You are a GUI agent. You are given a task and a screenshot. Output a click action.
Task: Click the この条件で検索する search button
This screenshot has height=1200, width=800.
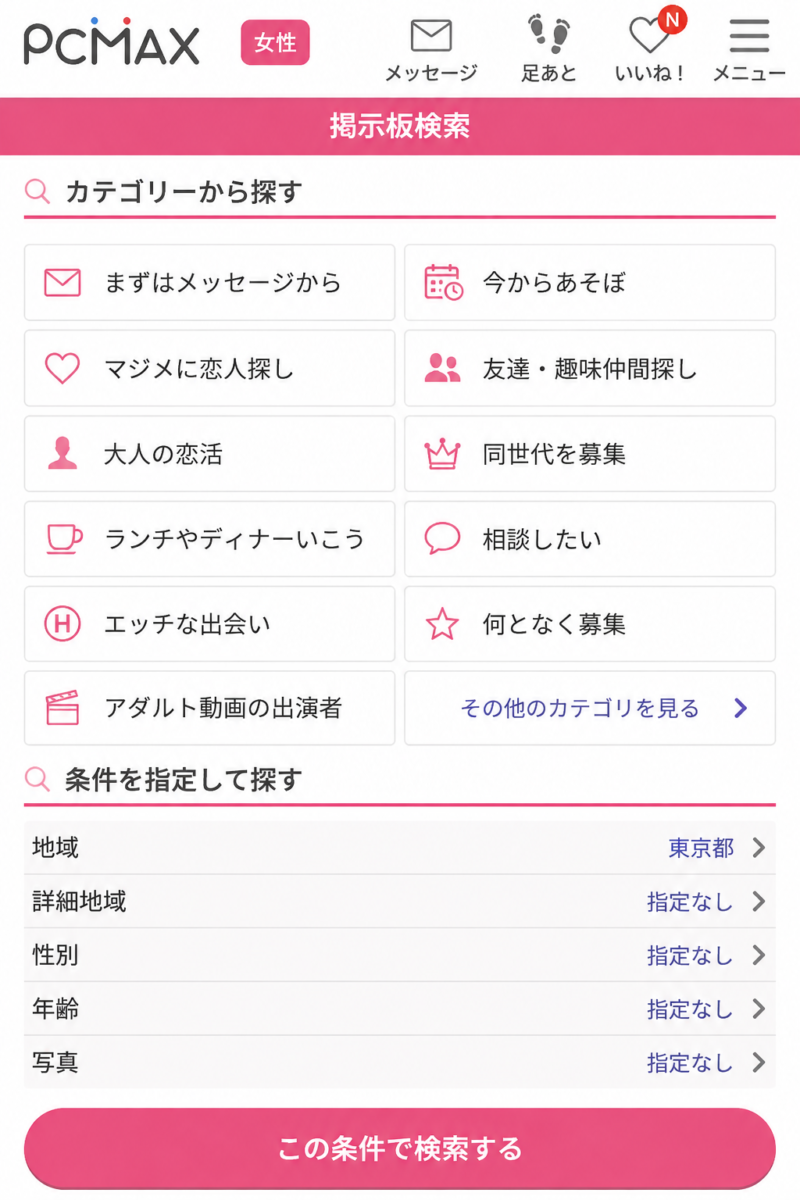[x=400, y=1148]
